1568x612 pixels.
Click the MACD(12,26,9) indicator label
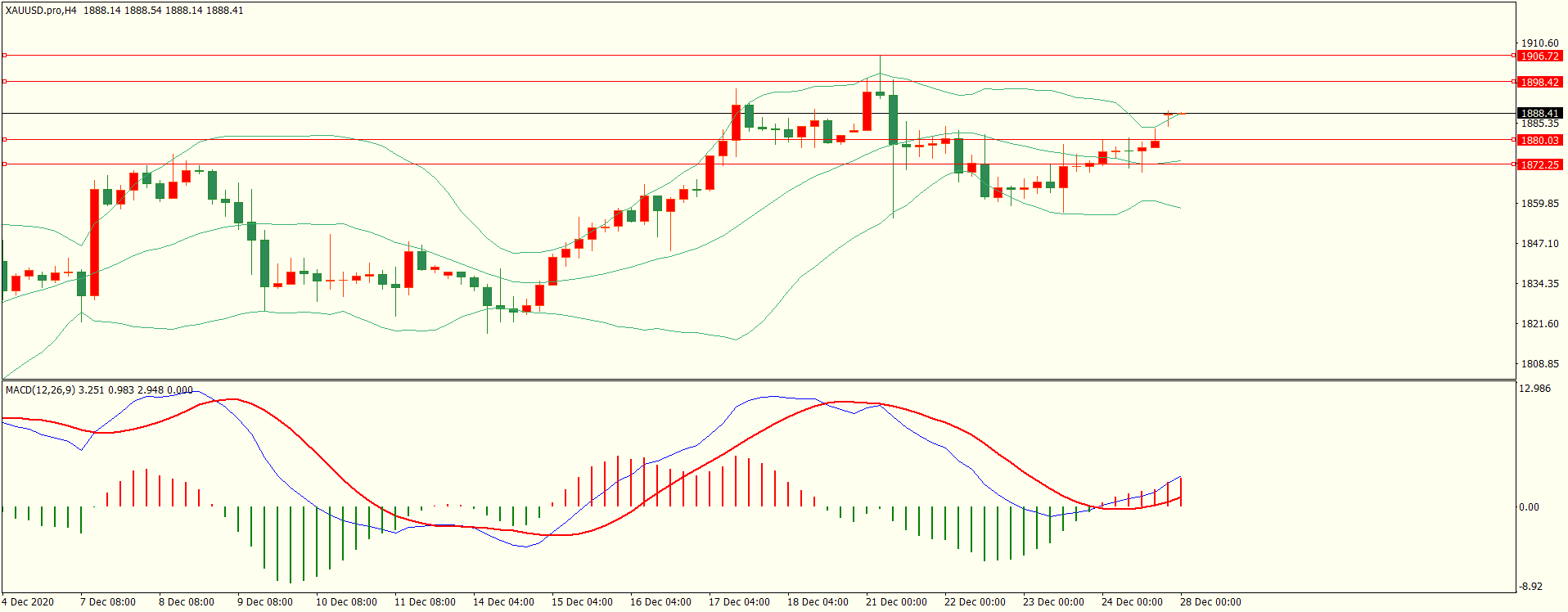point(40,390)
